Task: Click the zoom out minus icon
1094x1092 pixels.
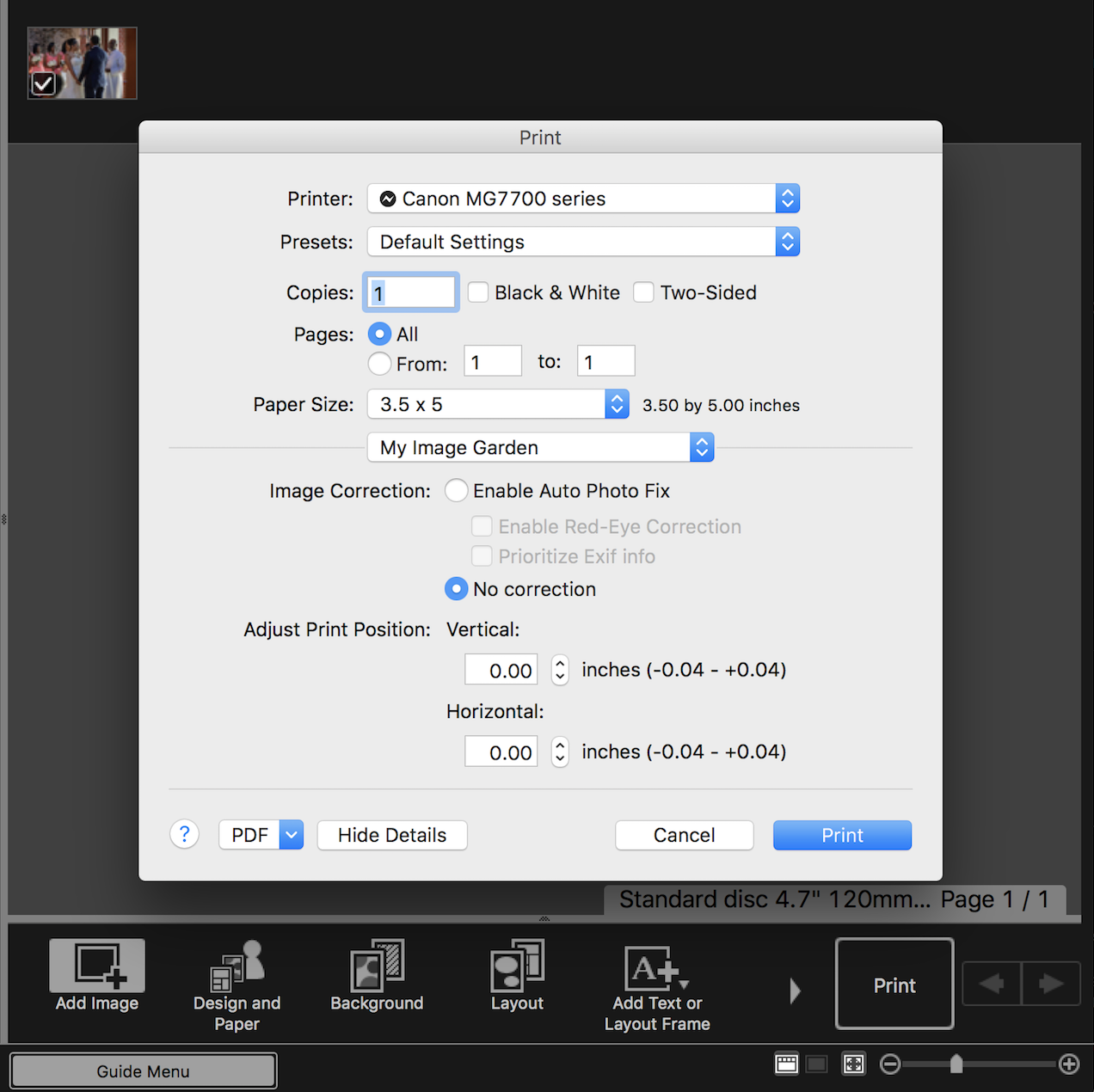Action: tap(890, 1064)
